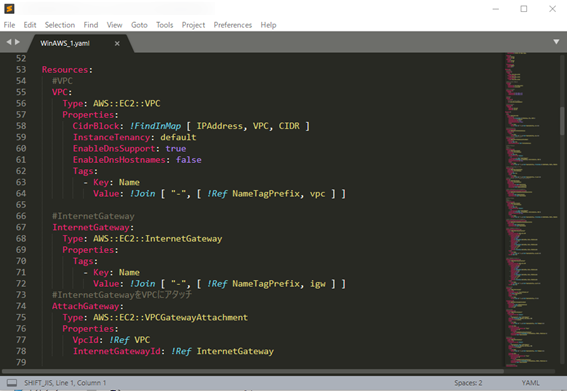
Task: Open the File menu
Action: point(9,25)
